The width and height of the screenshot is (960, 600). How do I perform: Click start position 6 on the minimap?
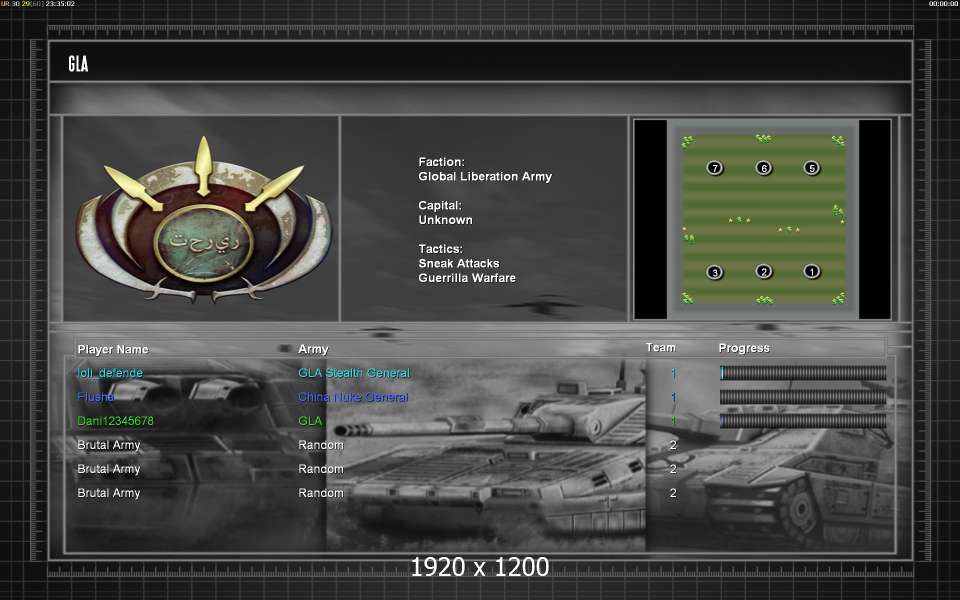[763, 168]
